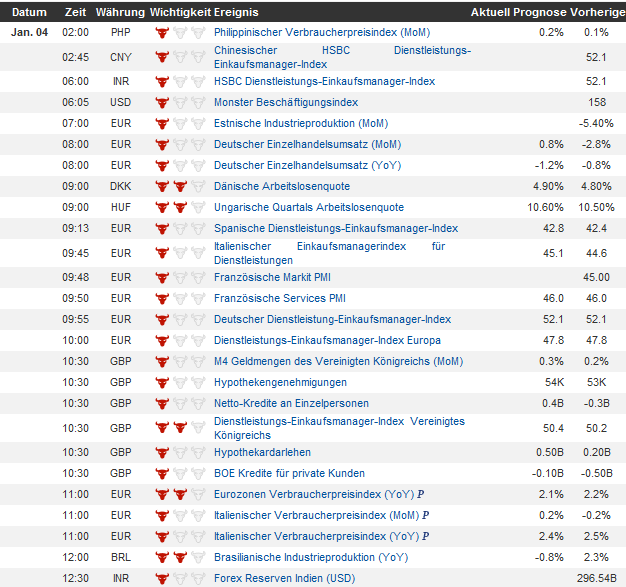Click the Vorherige column header
Viewport: 626px width, 587px height.
pos(597,12)
